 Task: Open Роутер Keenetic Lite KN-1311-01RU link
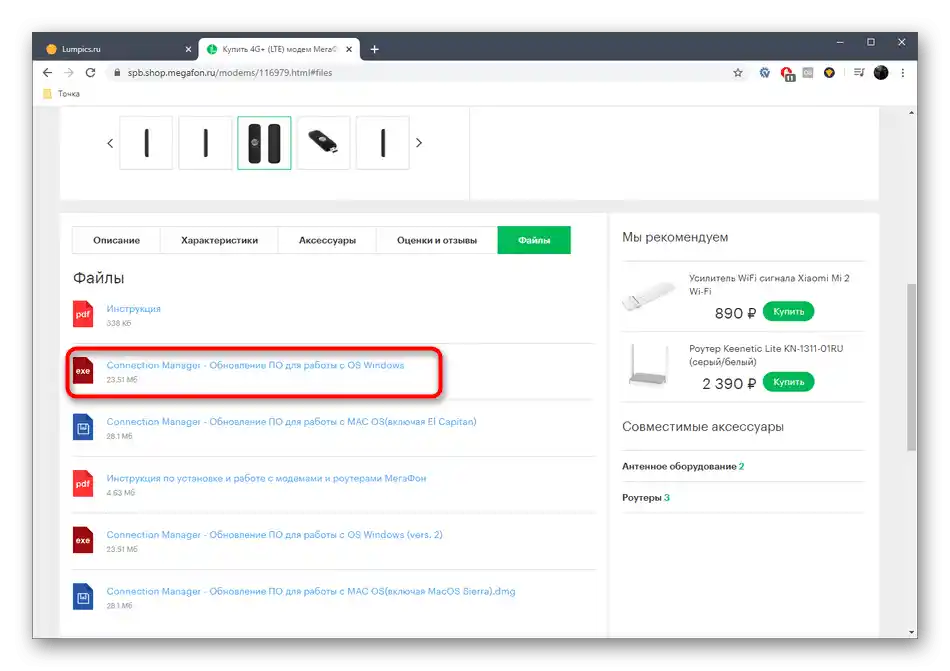pos(766,355)
